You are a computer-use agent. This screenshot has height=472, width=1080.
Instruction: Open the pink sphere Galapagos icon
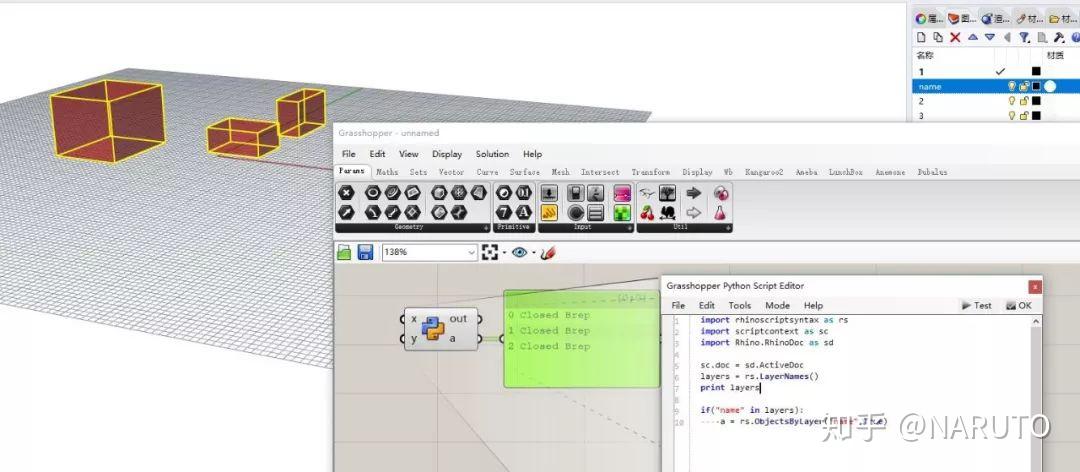click(x=719, y=192)
